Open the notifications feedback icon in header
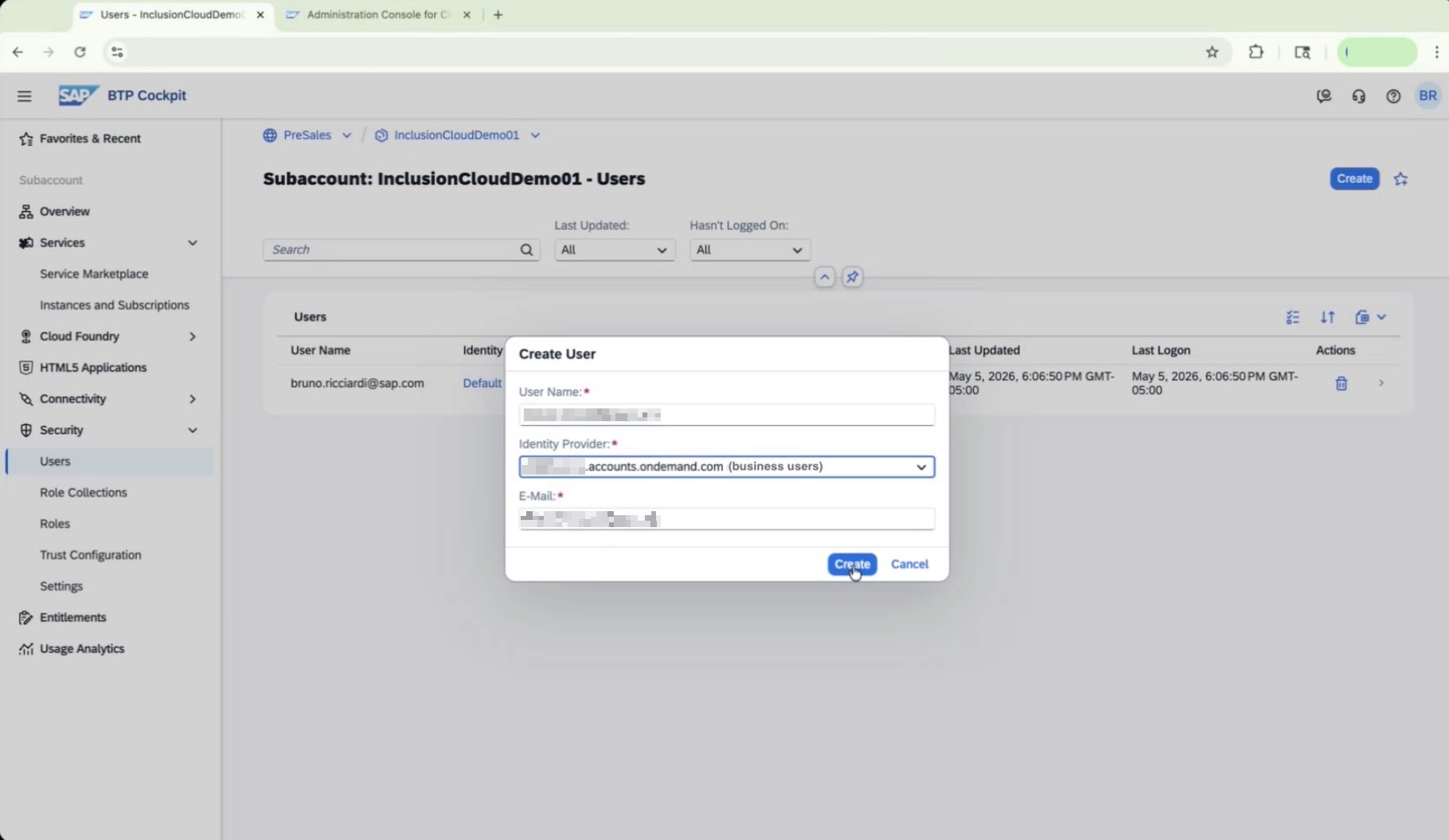The image size is (1449, 840). click(1324, 96)
